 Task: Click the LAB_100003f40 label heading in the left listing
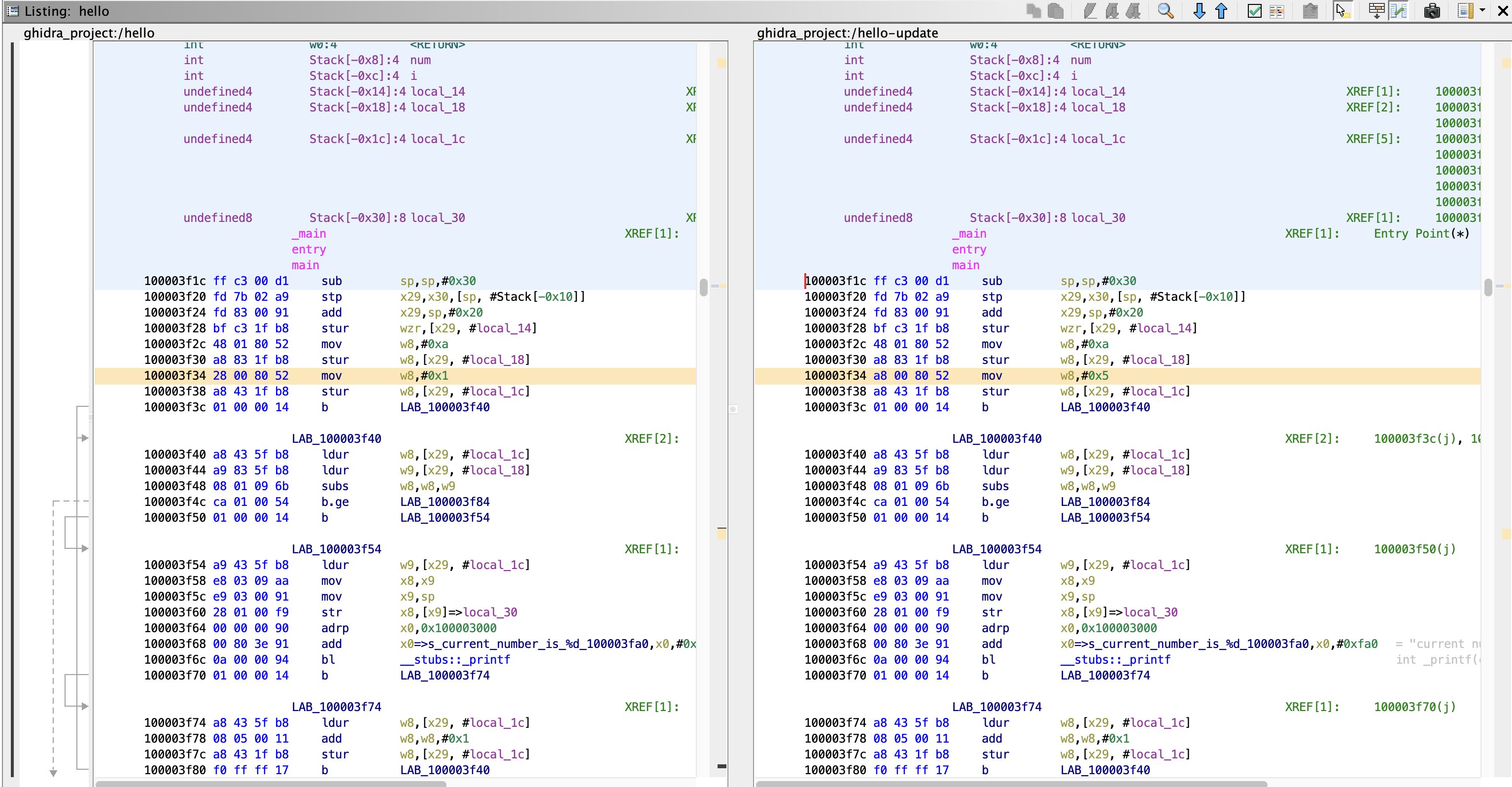(336, 439)
